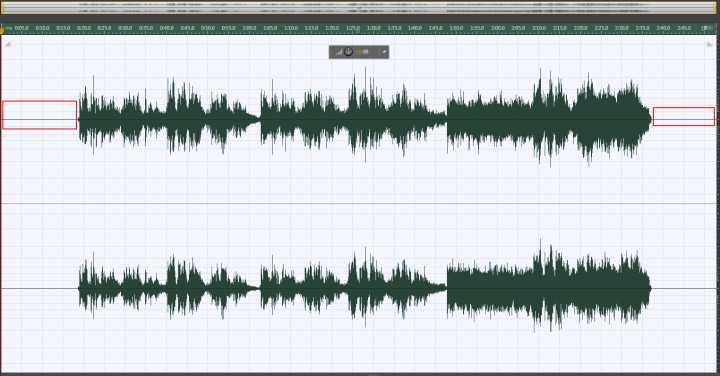Viewport: 720px width, 376px height.
Task: Click the fade-in handle at the waveform's top left
Action: coord(7,44)
